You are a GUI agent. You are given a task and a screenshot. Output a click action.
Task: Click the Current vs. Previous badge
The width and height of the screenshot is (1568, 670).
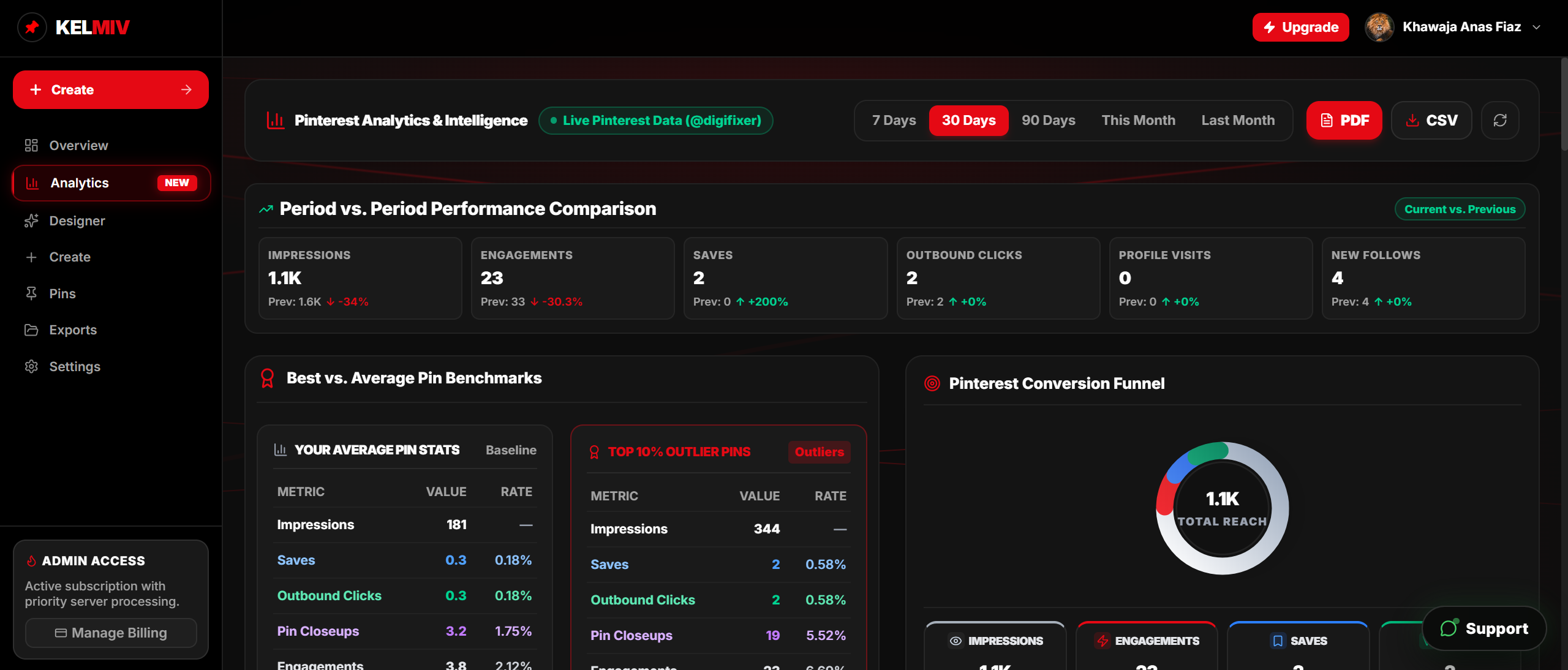(x=1460, y=209)
